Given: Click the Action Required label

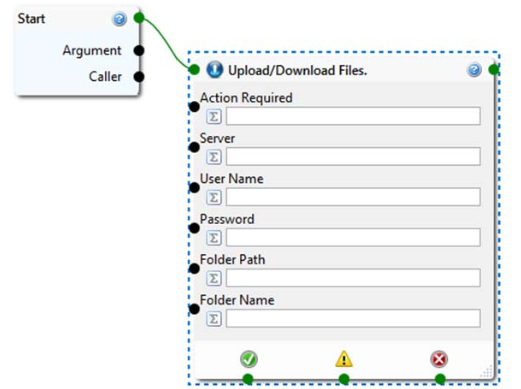Looking at the screenshot, I should tap(246, 98).
